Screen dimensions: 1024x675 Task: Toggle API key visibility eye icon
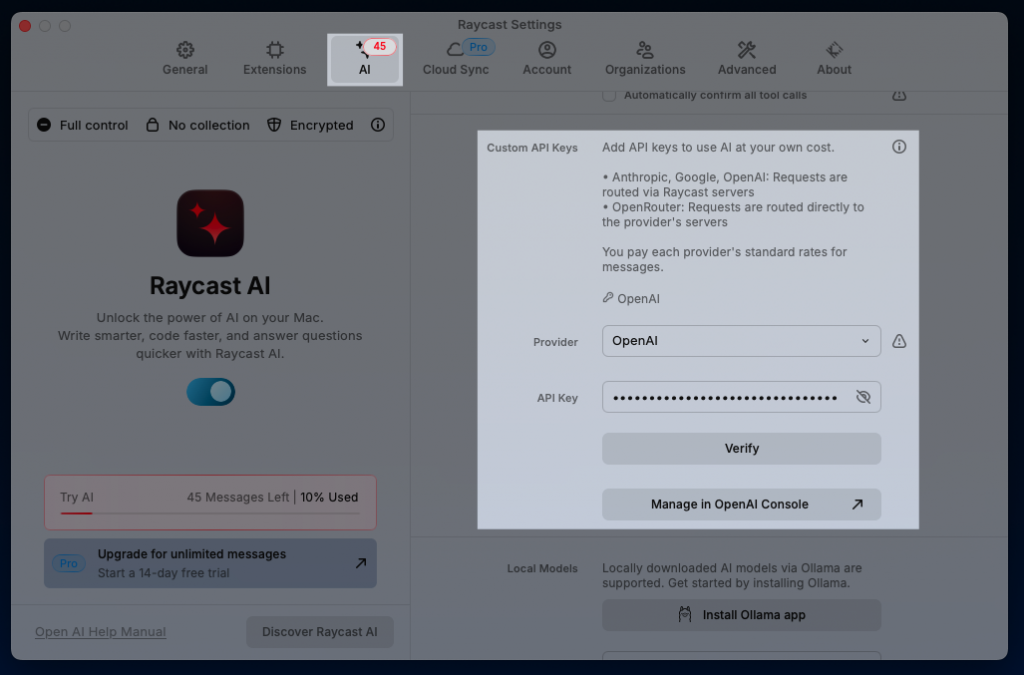pyautogui.click(x=863, y=397)
